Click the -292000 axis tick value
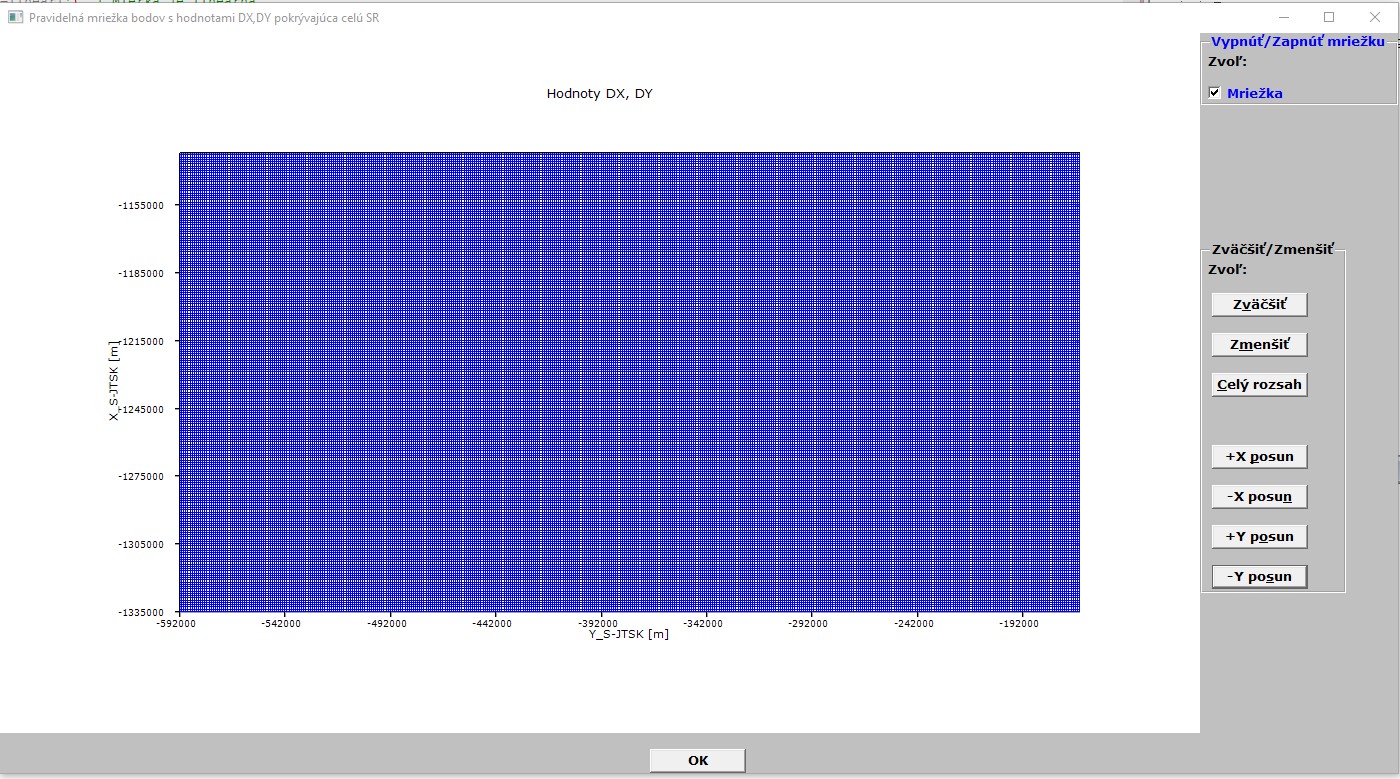 tap(808, 623)
